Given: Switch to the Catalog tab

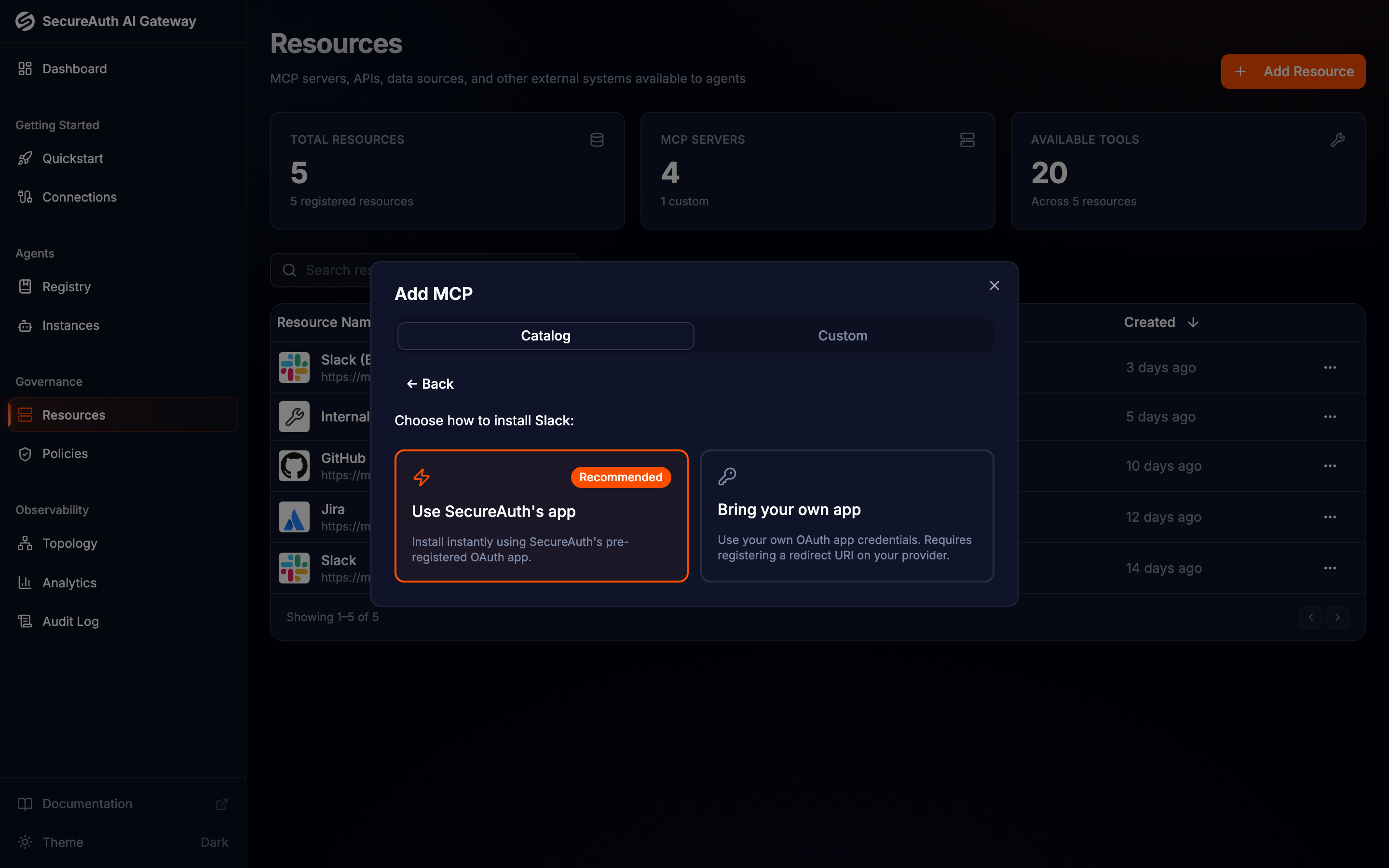Looking at the screenshot, I should coord(545,336).
